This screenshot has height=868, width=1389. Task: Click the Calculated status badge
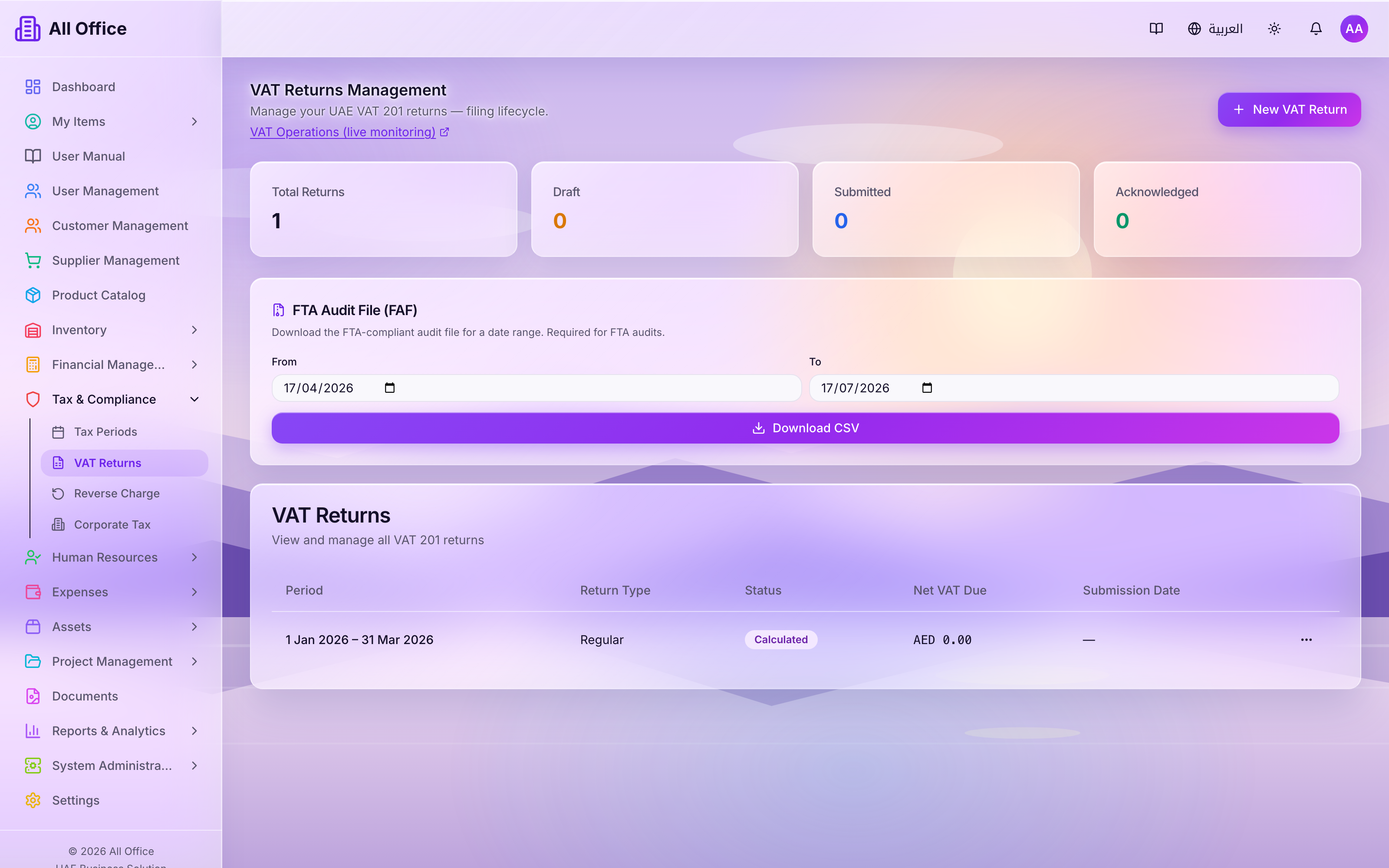tap(780, 640)
